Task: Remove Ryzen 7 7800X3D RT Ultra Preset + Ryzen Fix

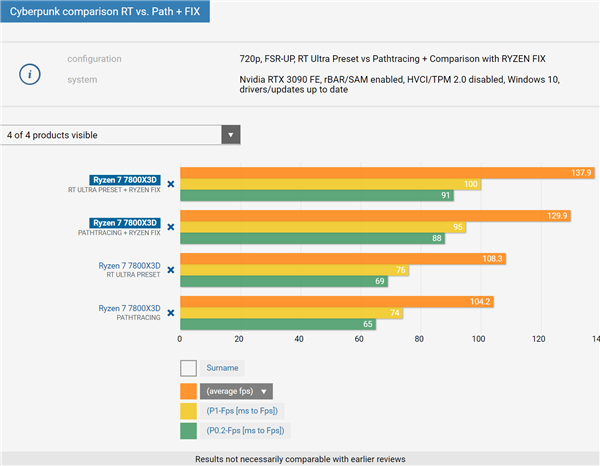Action: click(170, 184)
